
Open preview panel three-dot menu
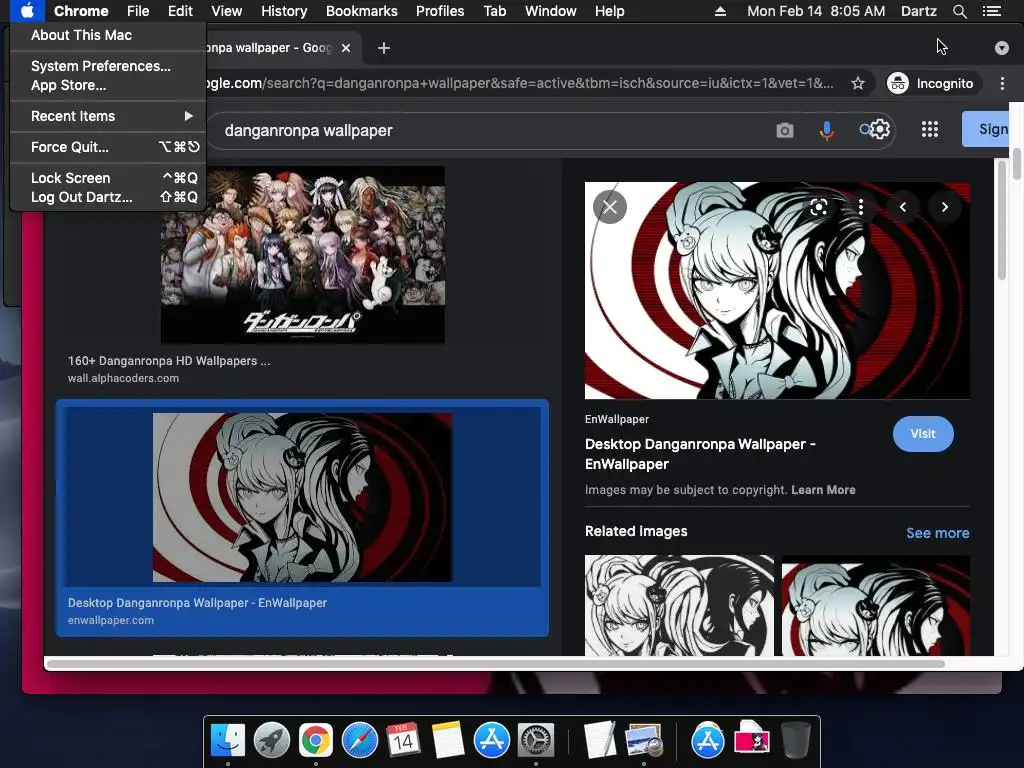861,207
